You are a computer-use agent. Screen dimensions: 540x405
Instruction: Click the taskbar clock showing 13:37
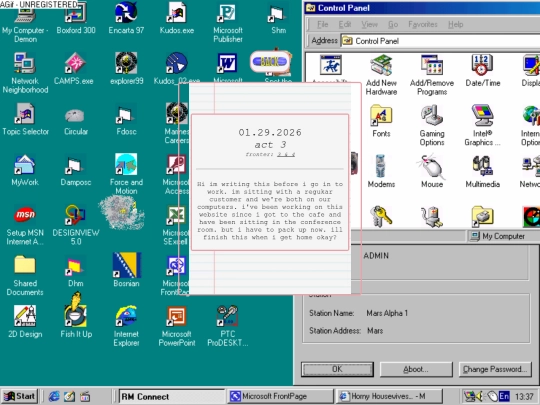tap(525, 397)
